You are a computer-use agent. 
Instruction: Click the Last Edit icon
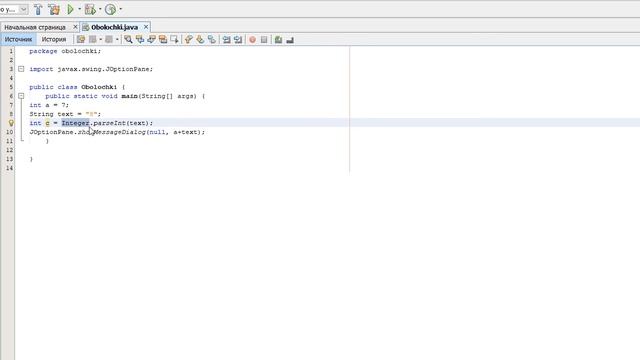(81, 40)
